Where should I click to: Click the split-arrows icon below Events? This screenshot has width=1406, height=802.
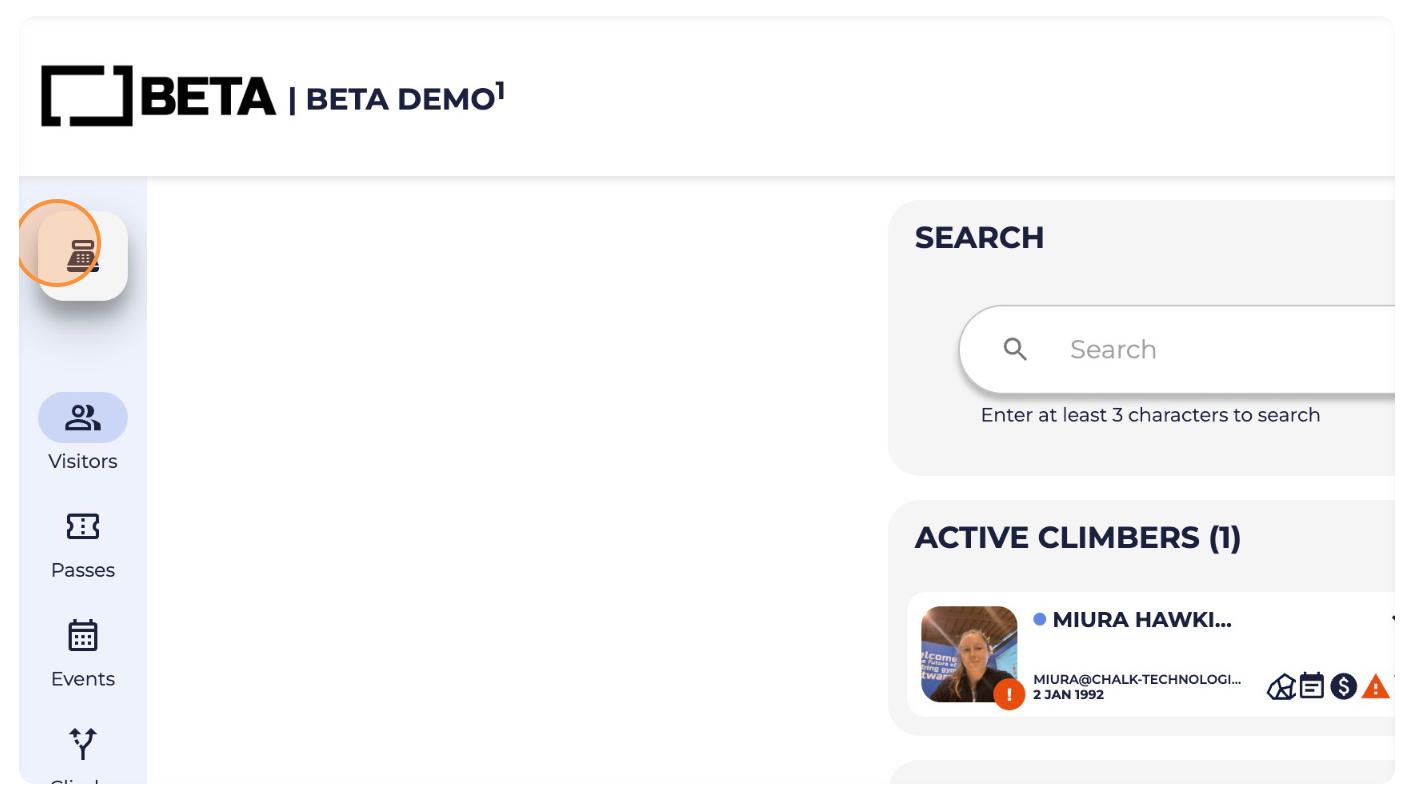coord(83,743)
